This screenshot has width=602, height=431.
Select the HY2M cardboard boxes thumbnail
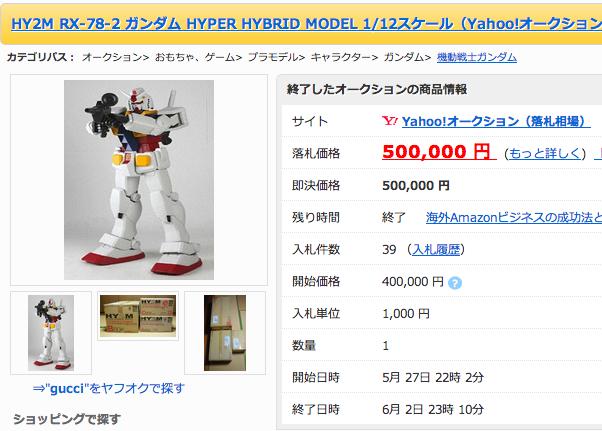(x=138, y=316)
